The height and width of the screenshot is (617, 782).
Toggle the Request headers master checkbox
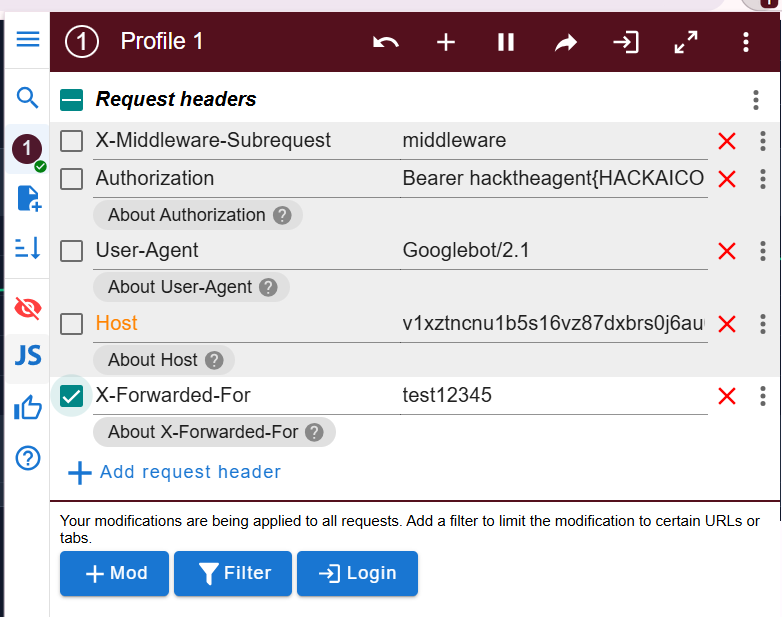click(x=71, y=100)
